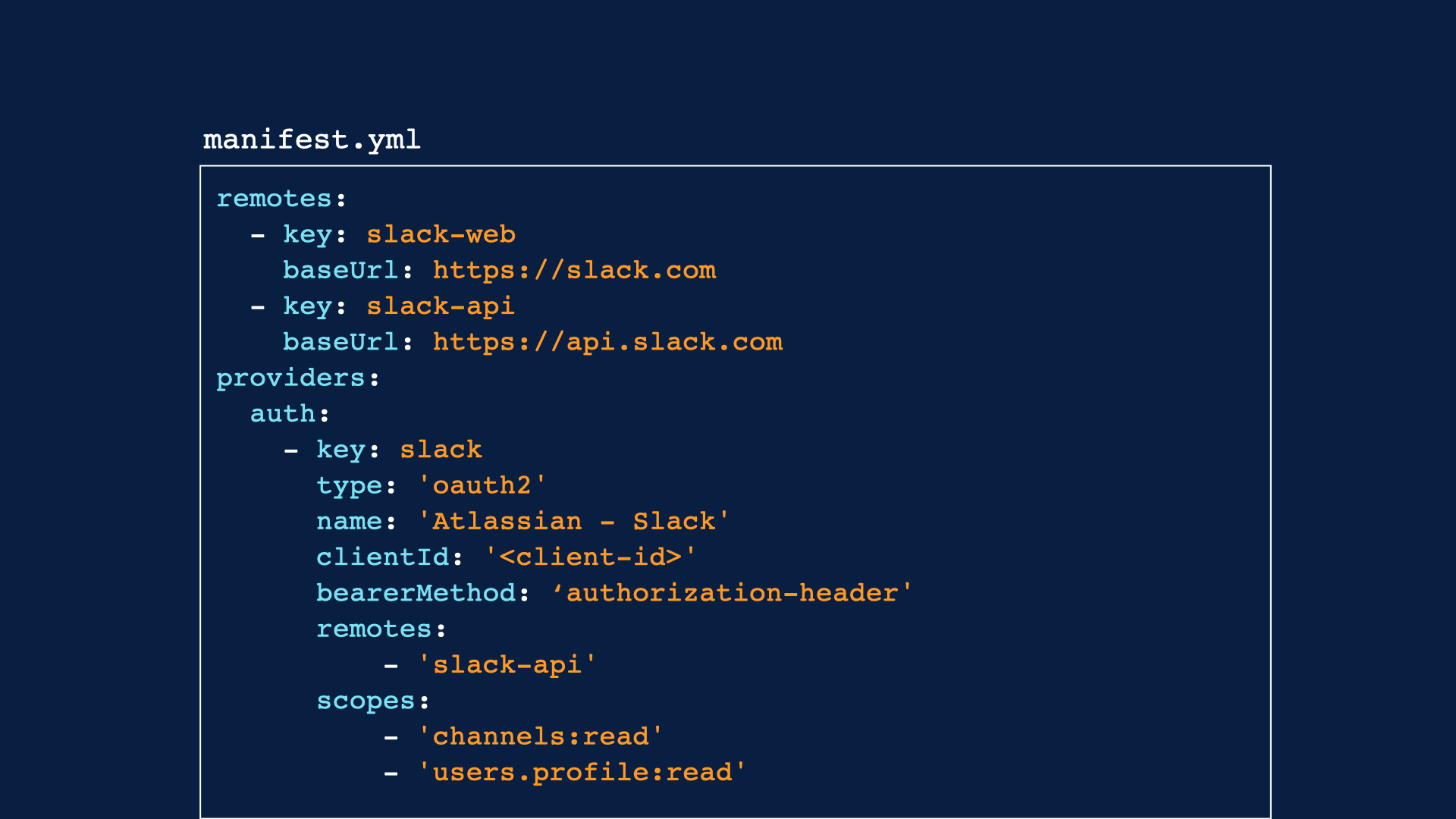Select the 'users.profile:read' scope
Screen dimensions: 1456x819
582,773
